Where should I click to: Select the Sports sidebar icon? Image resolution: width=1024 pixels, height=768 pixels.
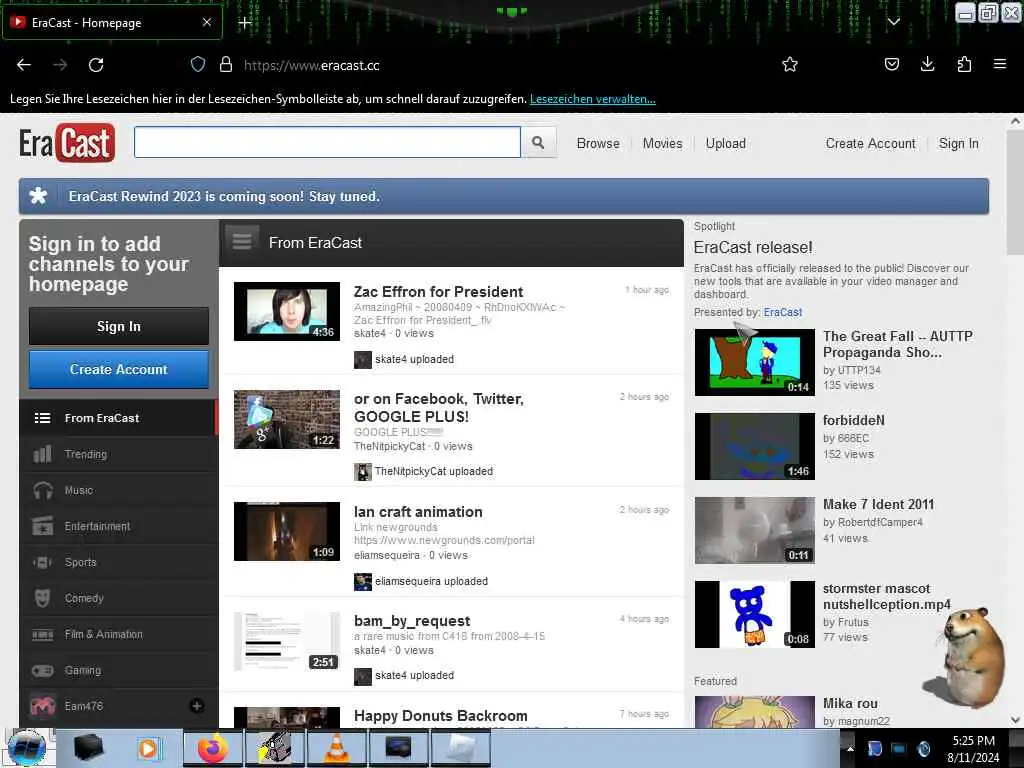point(42,562)
